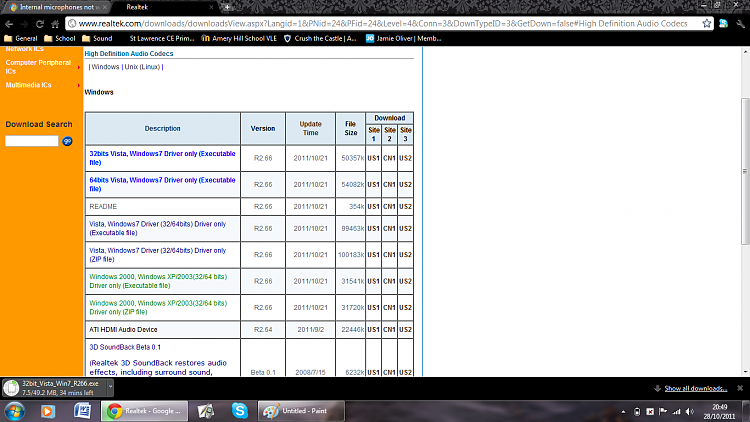Download 3D SoundBack from CN1 site

389,372
